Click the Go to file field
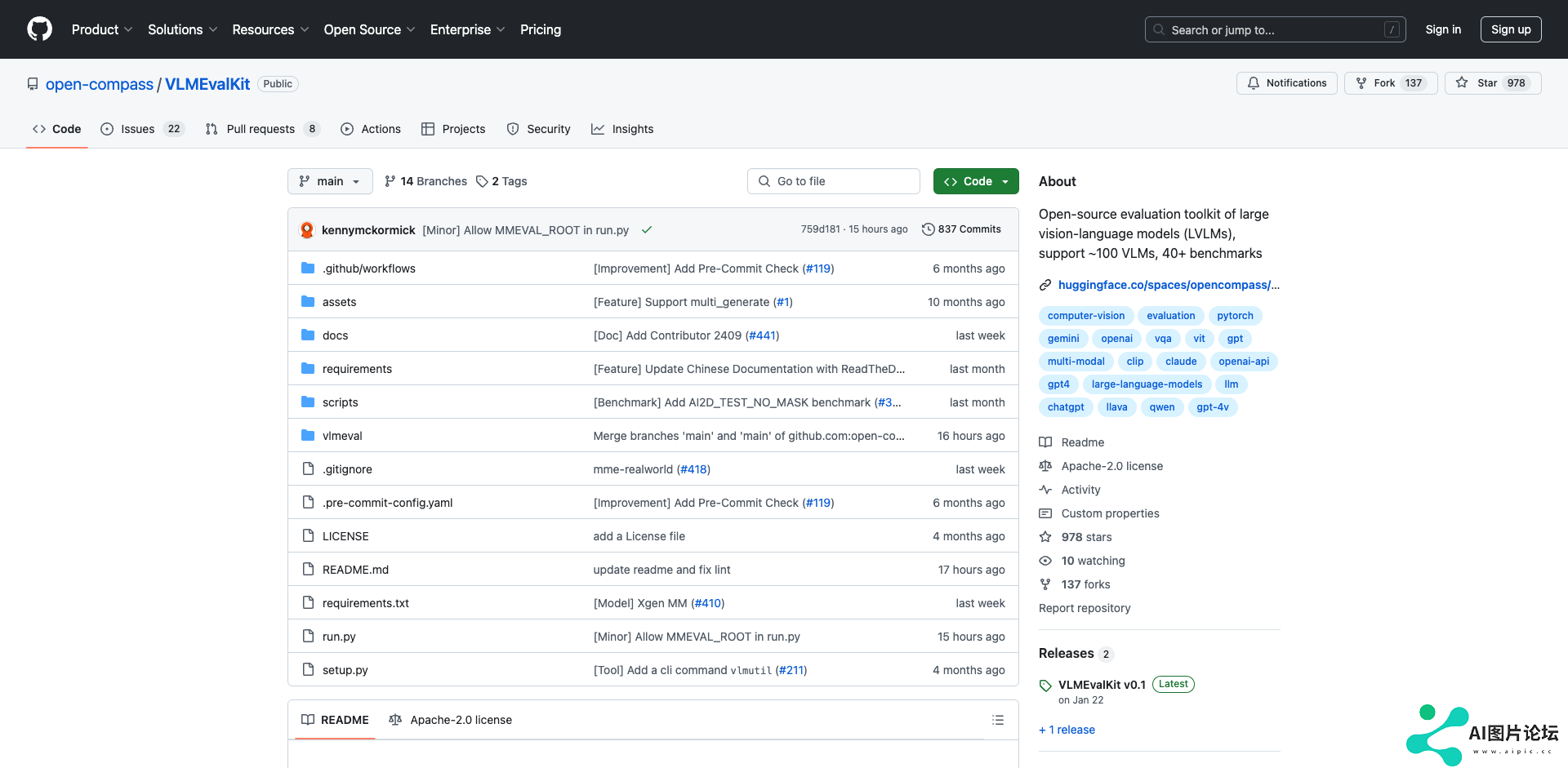Screen dimensions: 1568x768 coord(833,181)
